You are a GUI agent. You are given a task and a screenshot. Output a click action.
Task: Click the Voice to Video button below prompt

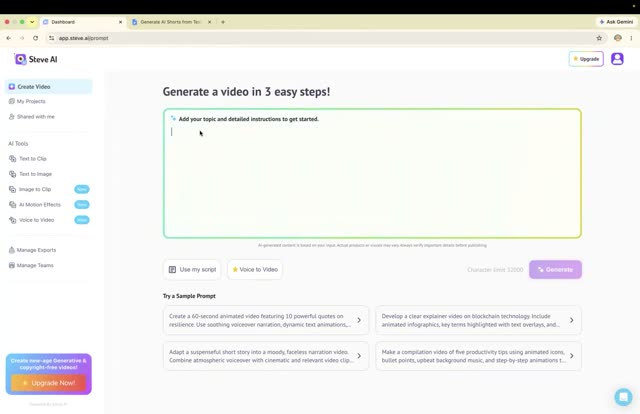point(255,269)
